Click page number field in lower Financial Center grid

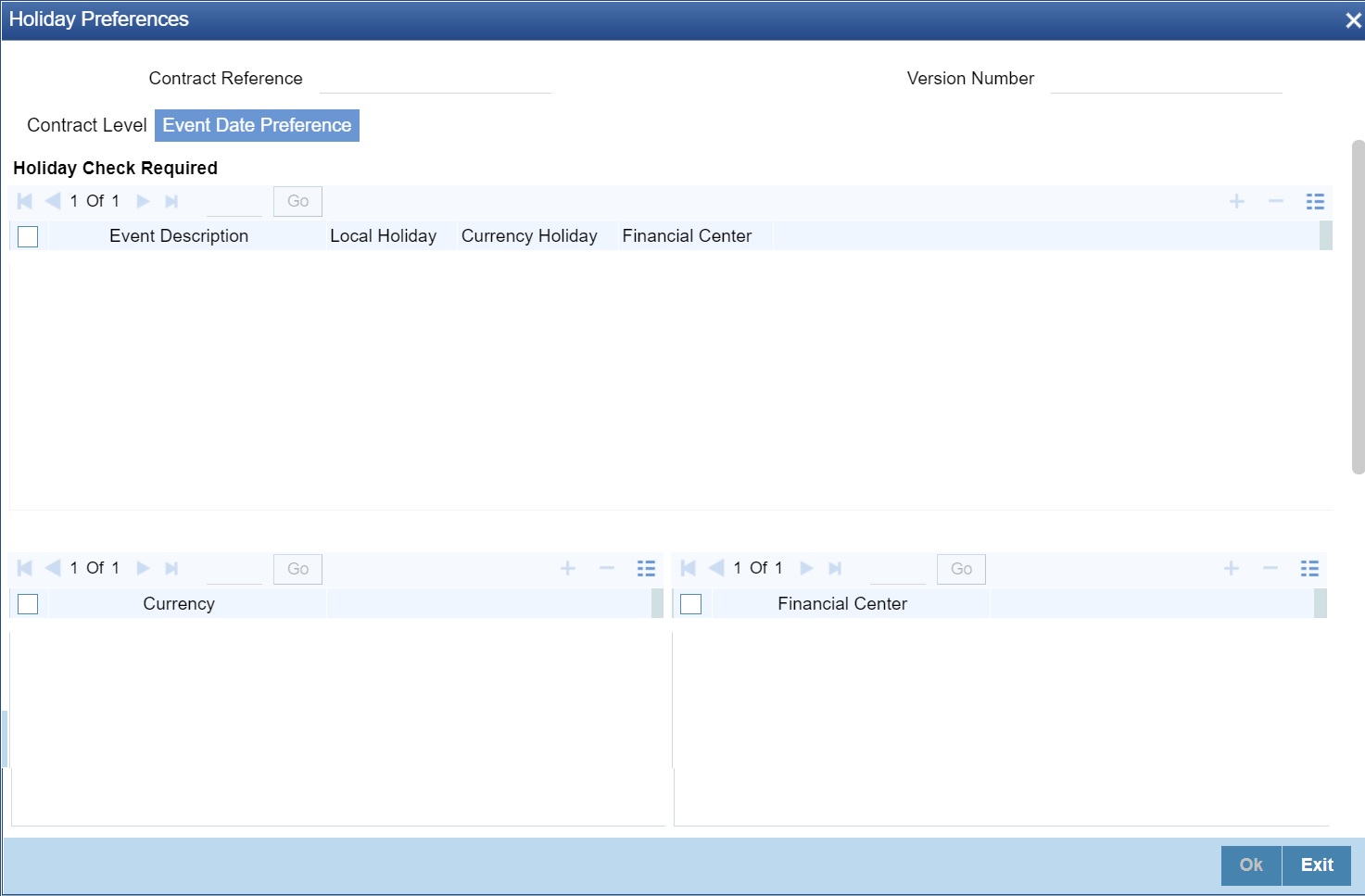click(898, 569)
